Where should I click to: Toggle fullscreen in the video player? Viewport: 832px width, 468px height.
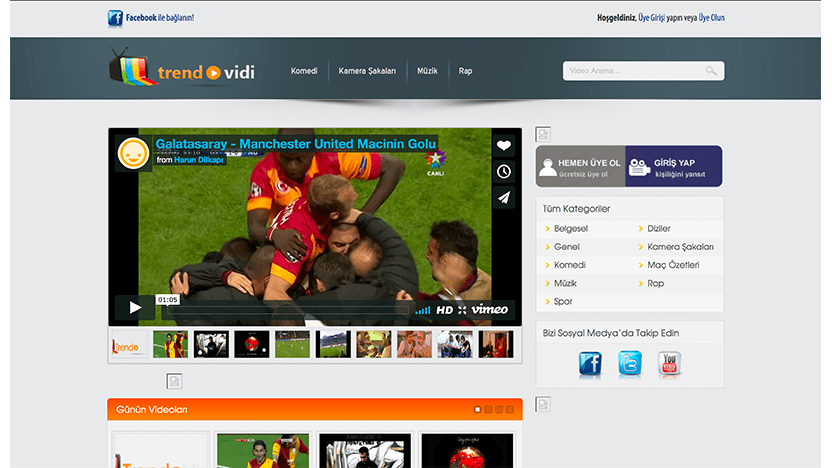click(x=462, y=310)
